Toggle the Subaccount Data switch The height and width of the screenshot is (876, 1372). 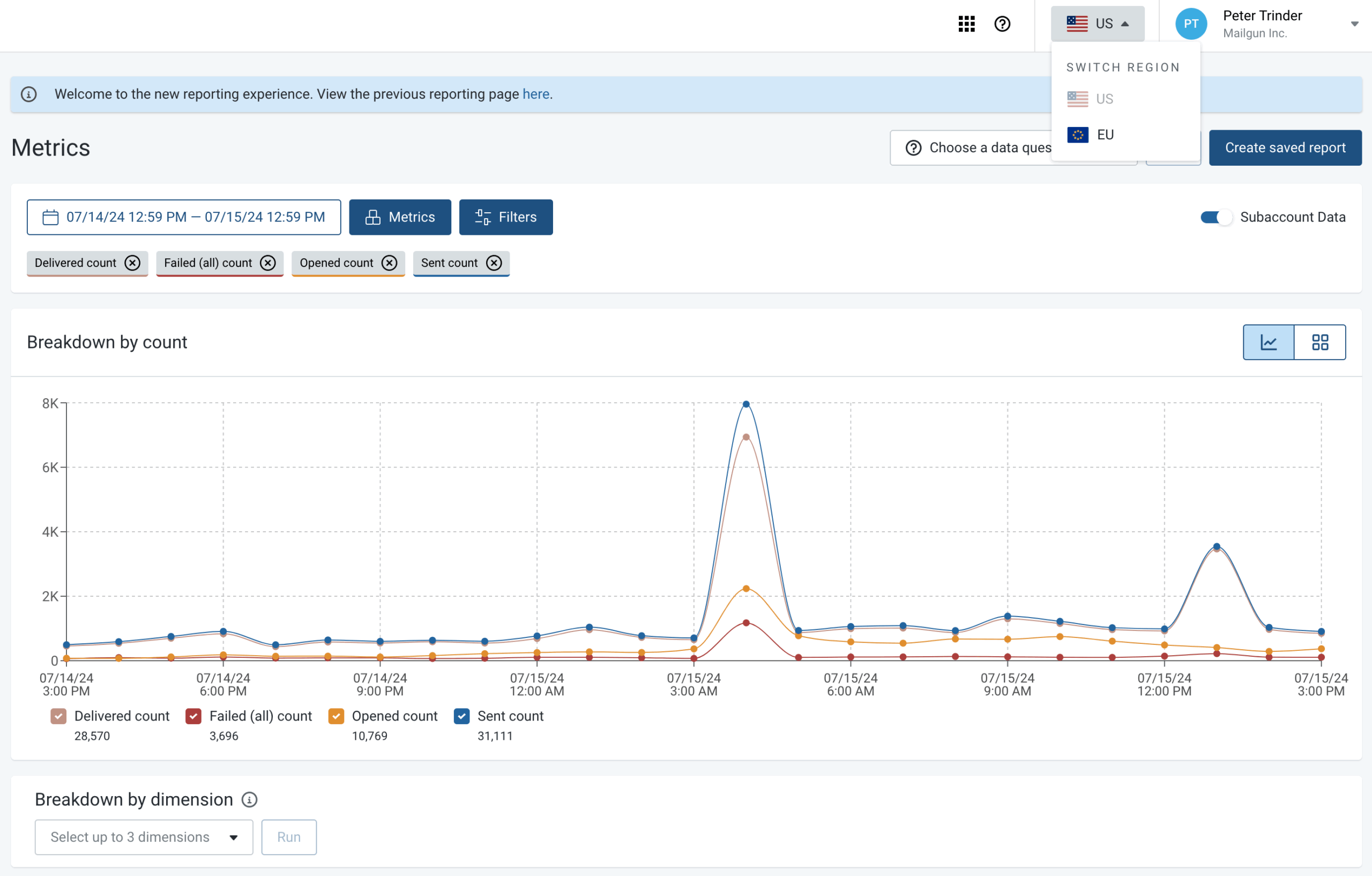[1216, 217]
